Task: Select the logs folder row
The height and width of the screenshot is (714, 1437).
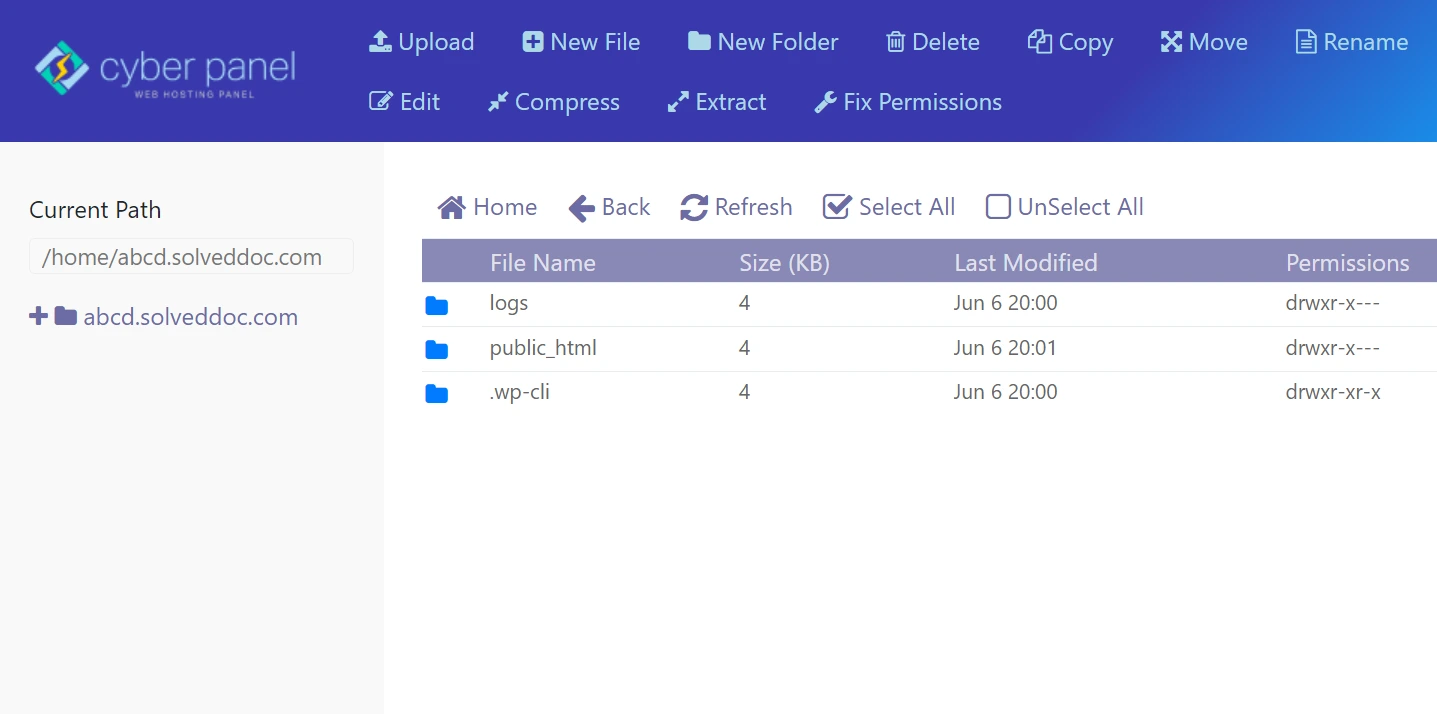Action: click(x=509, y=303)
